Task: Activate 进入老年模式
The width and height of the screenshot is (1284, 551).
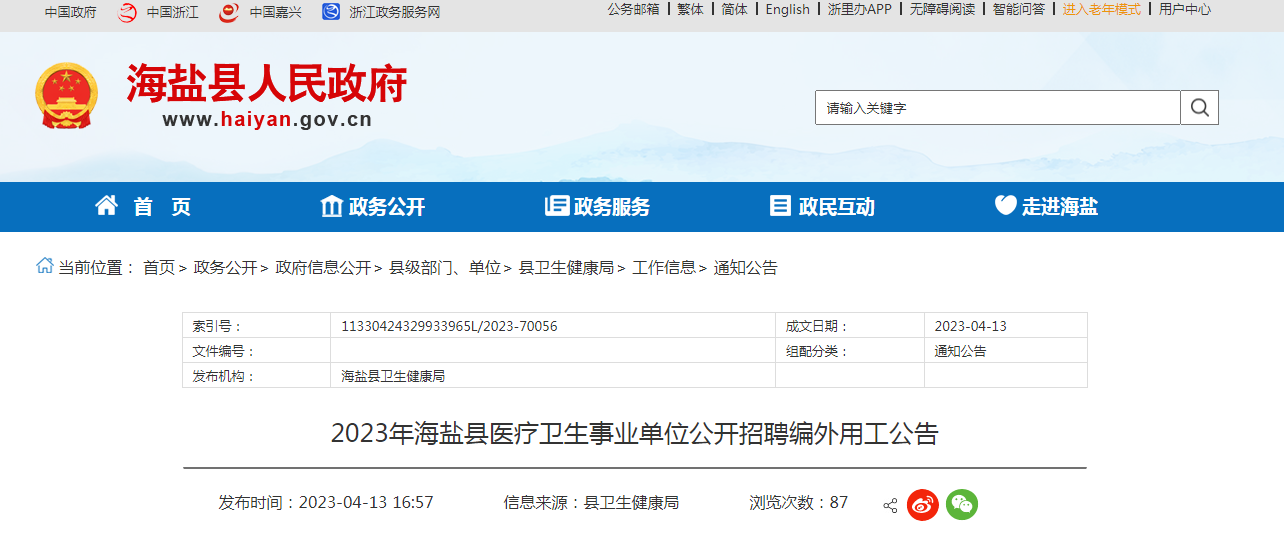Action: coord(1102,9)
